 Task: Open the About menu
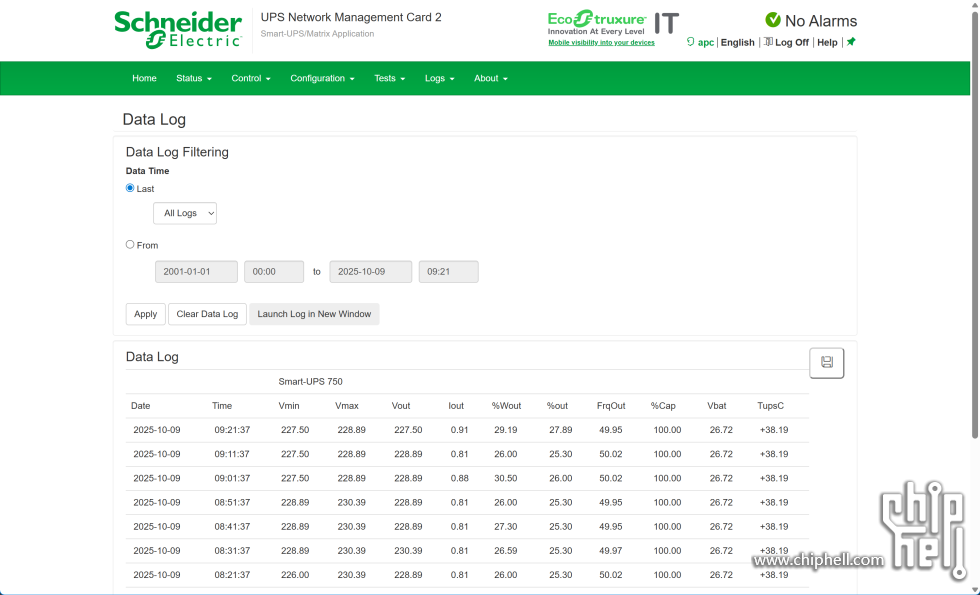(x=490, y=78)
